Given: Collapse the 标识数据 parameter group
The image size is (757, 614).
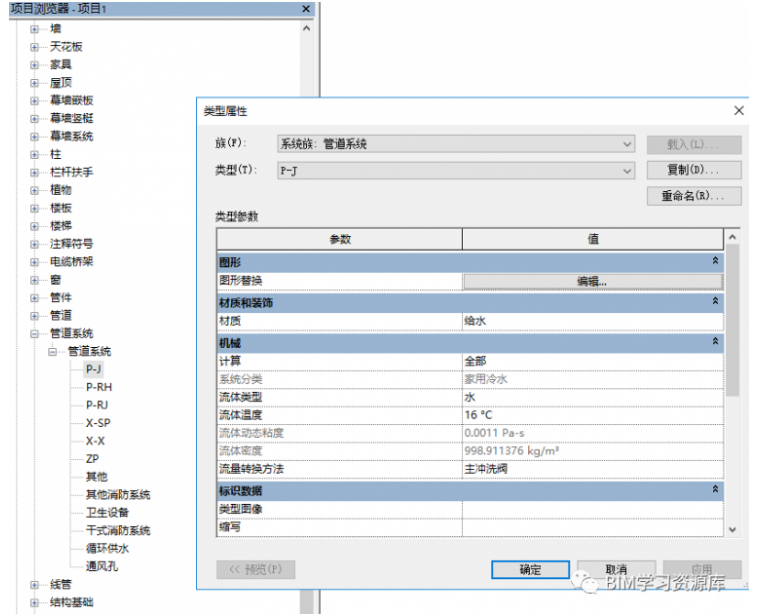Looking at the screenshot, I should point(715,489).
